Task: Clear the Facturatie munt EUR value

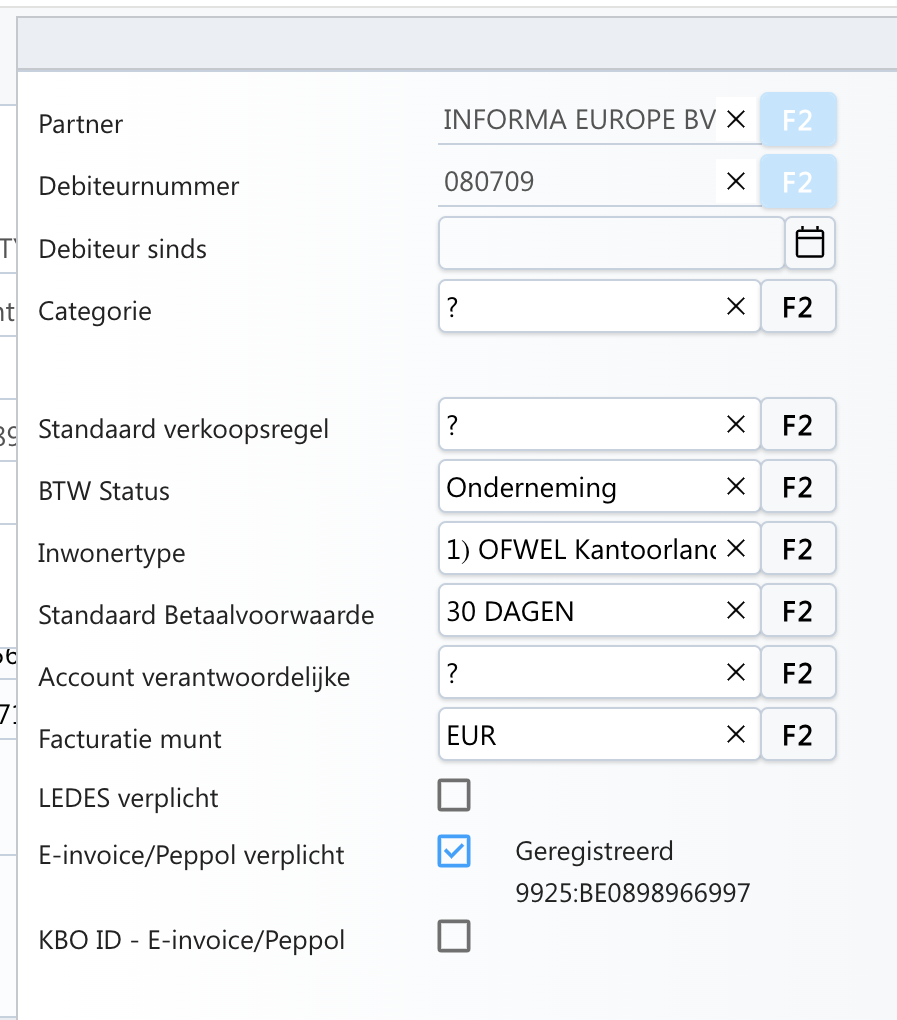Action: (x=736, y=735)
